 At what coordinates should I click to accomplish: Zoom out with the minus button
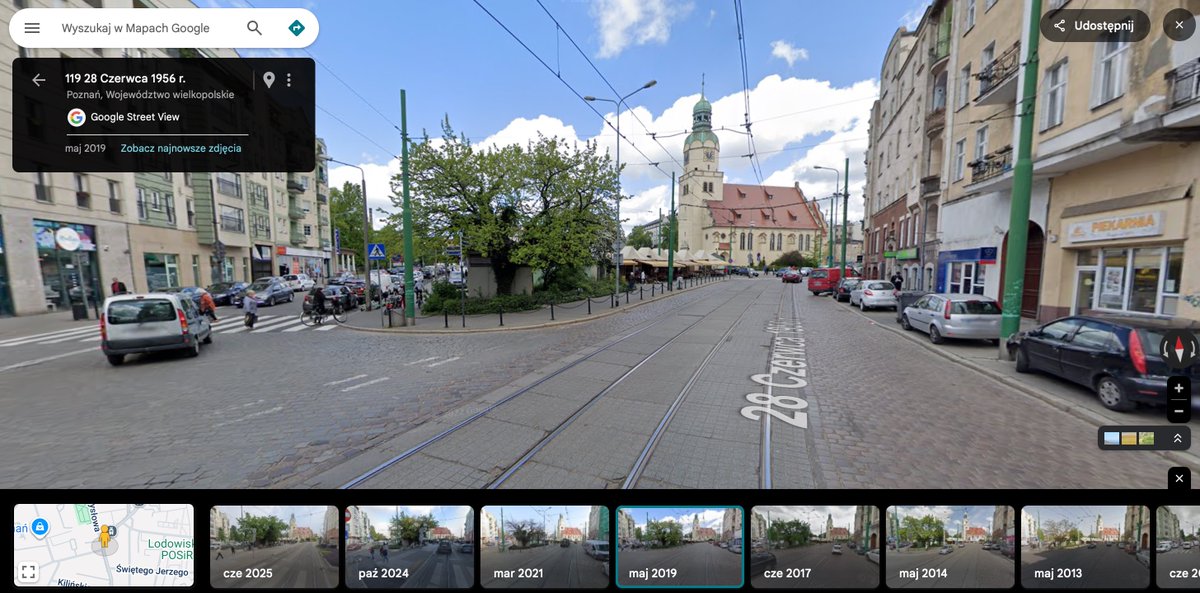[x=1178, y=411]
